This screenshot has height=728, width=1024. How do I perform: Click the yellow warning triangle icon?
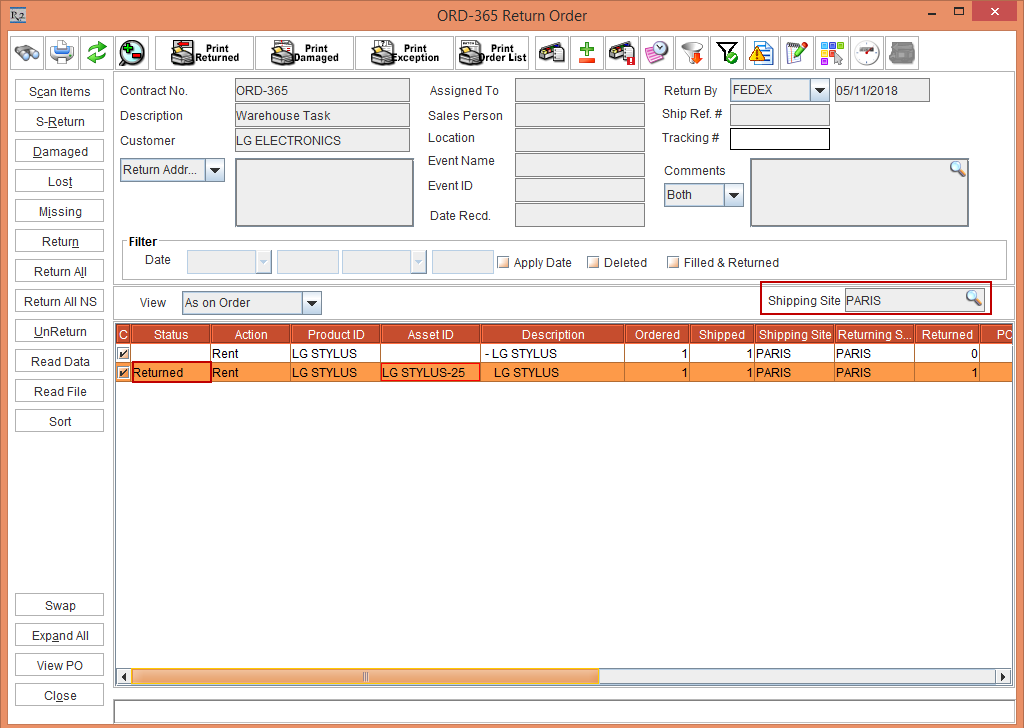point(761,53)
